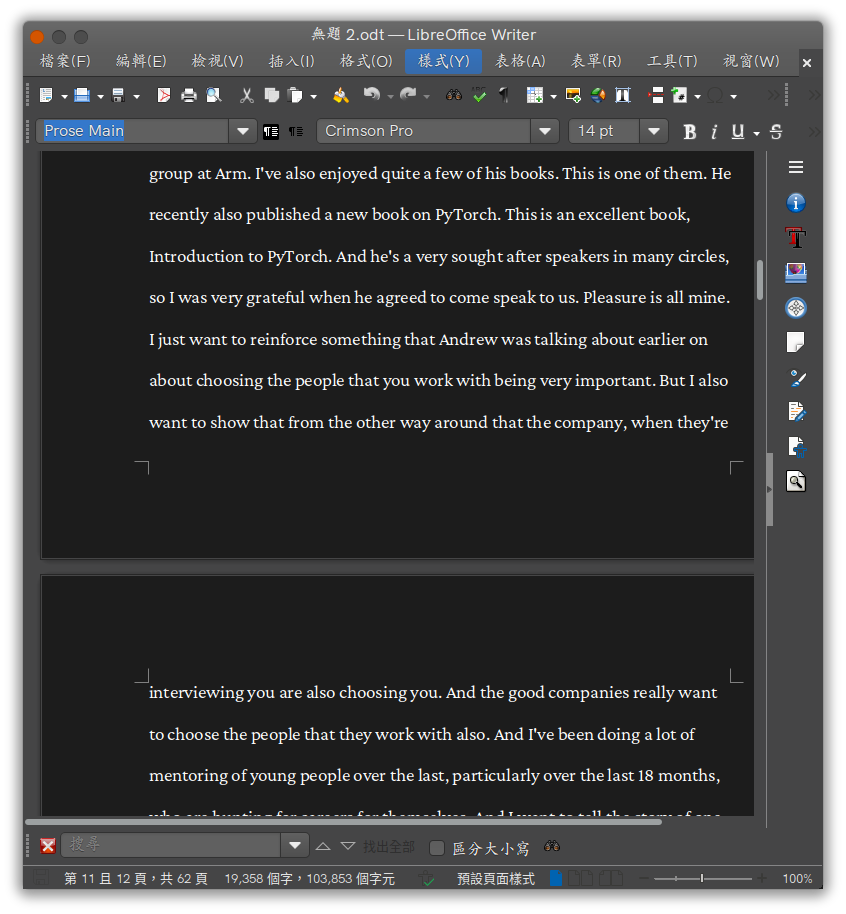
Task: Click the 預設頁面樣式 page style in status bar
Action: pyautogui.click(x=495, y=879)
